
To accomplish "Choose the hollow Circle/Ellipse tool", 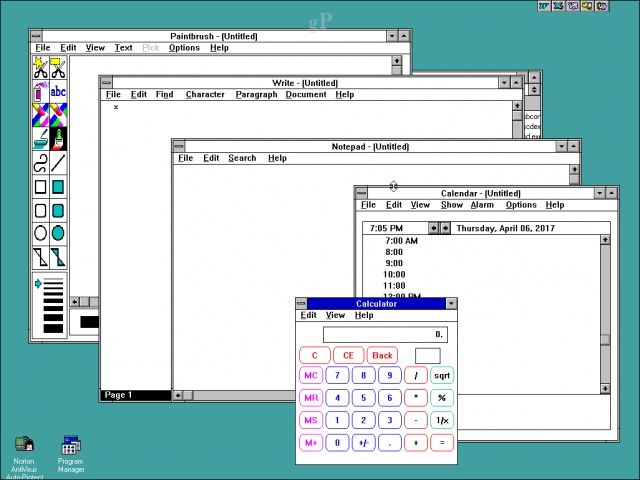I will click(41, 233).
